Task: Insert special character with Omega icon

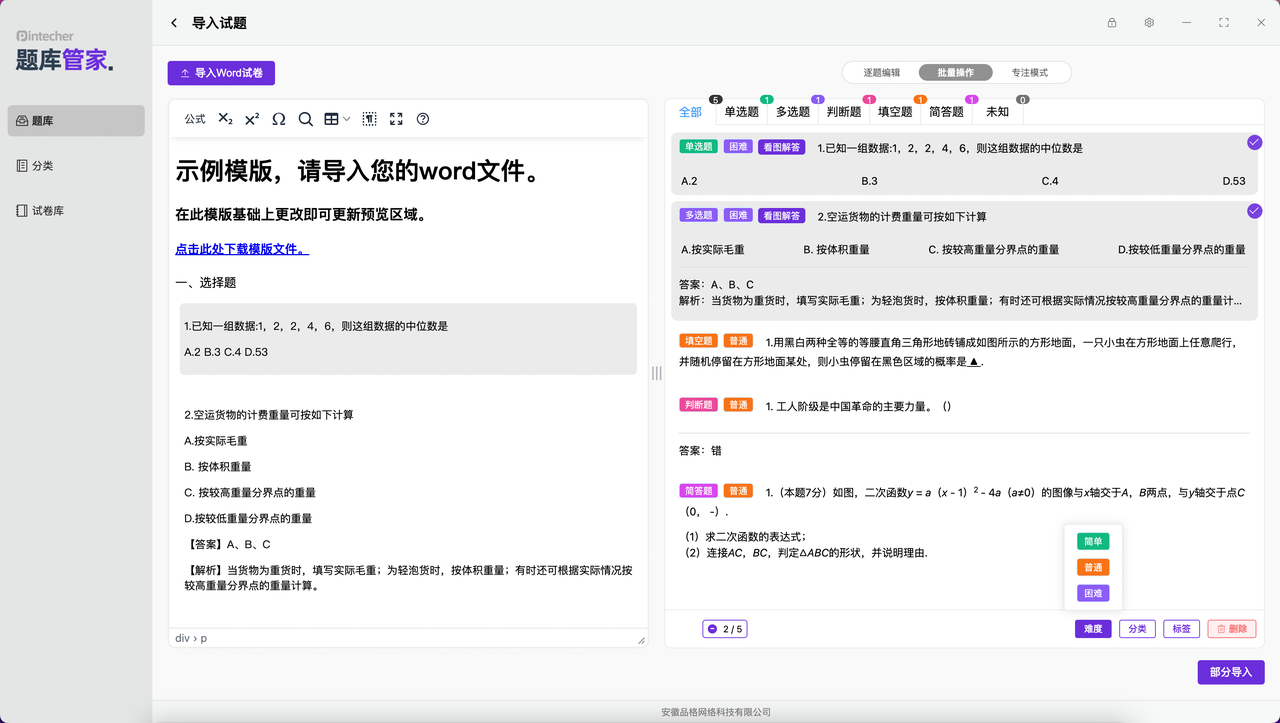Action: [279, 119]
